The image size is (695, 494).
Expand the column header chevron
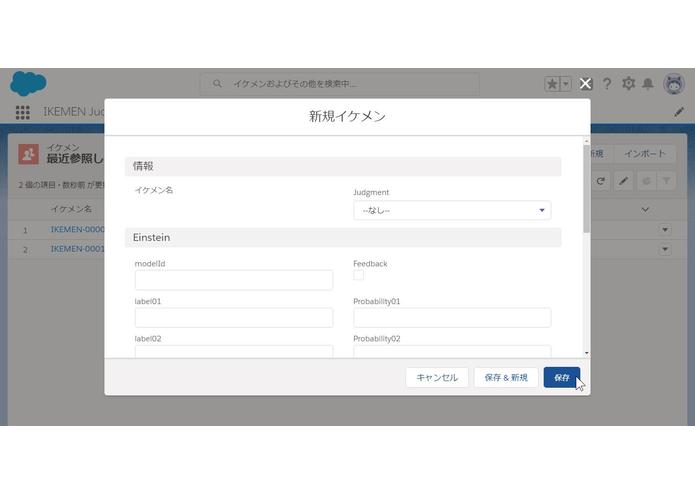645,209
